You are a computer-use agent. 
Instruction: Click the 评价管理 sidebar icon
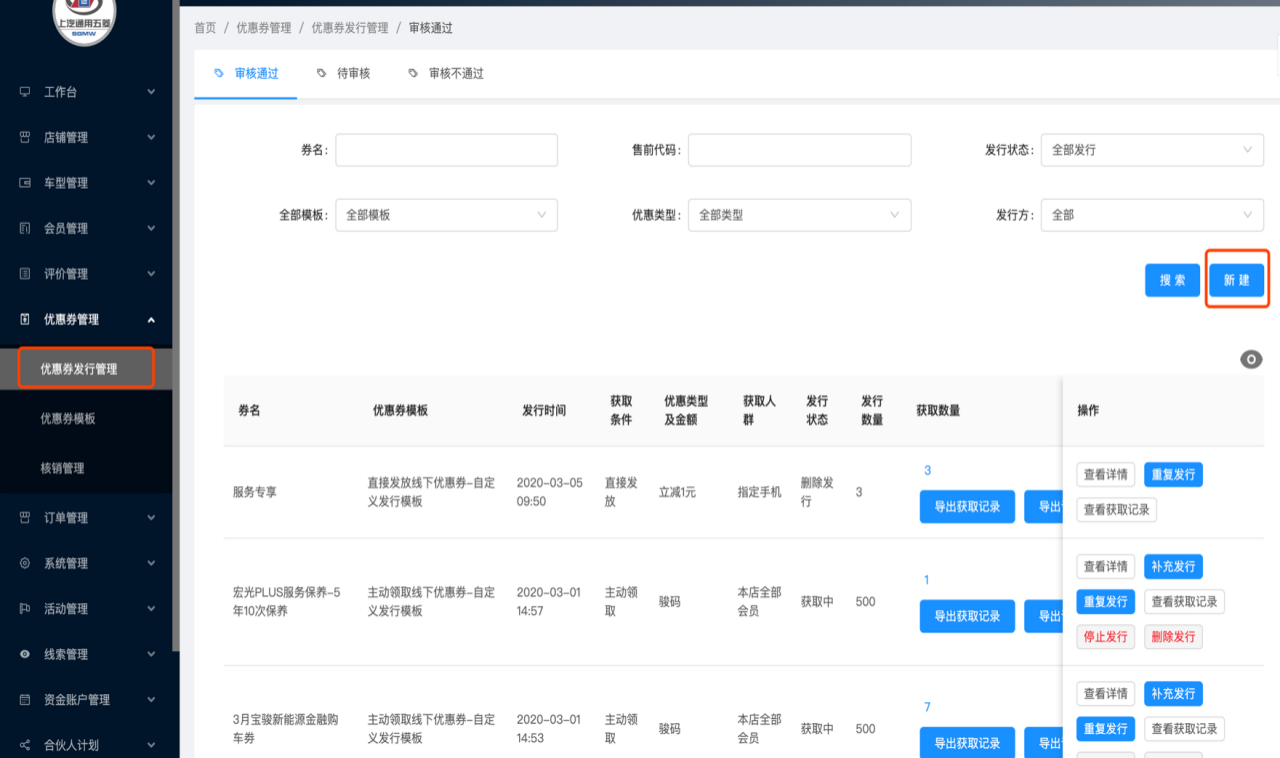point(25,274)
